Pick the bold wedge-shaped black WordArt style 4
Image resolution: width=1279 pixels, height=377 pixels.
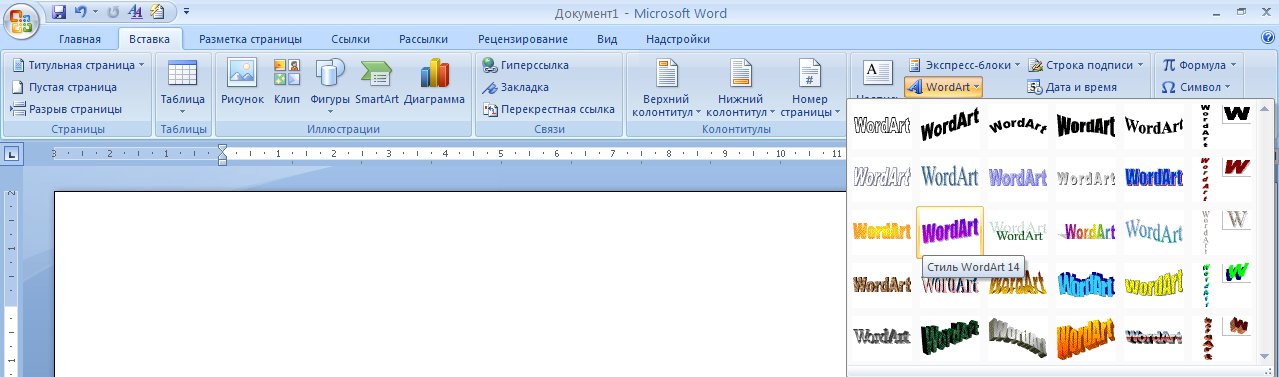(1086, 126)
